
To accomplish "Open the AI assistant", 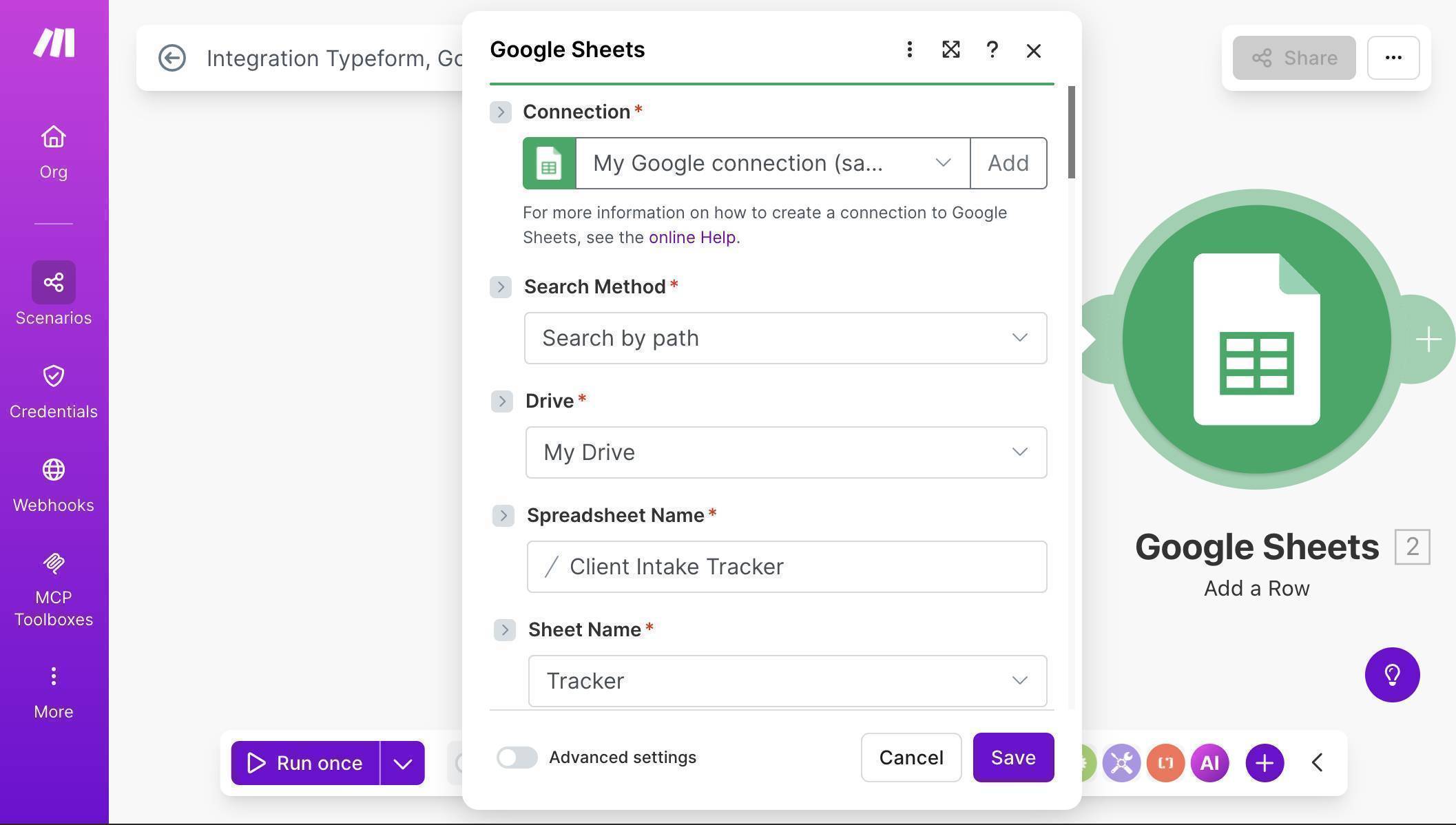I will click(x=1209, y=762).
